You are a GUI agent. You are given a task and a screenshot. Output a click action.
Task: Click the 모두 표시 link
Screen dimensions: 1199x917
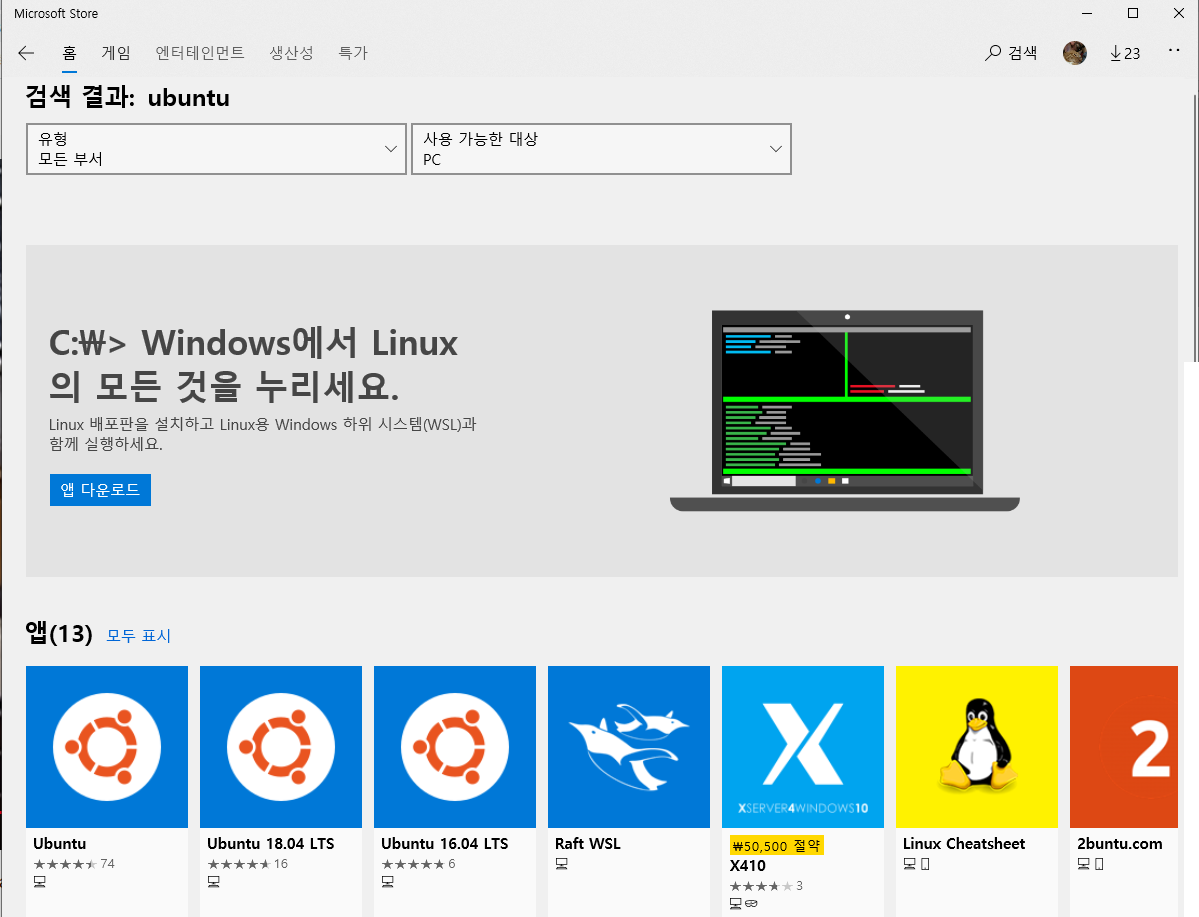click(x=138, y=636)
